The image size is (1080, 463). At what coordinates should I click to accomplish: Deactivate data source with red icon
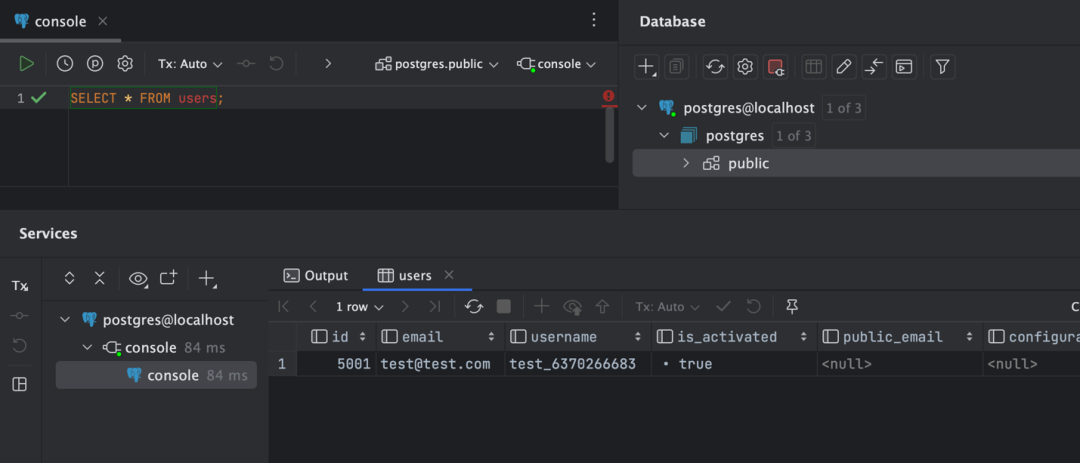click(776, 67)
